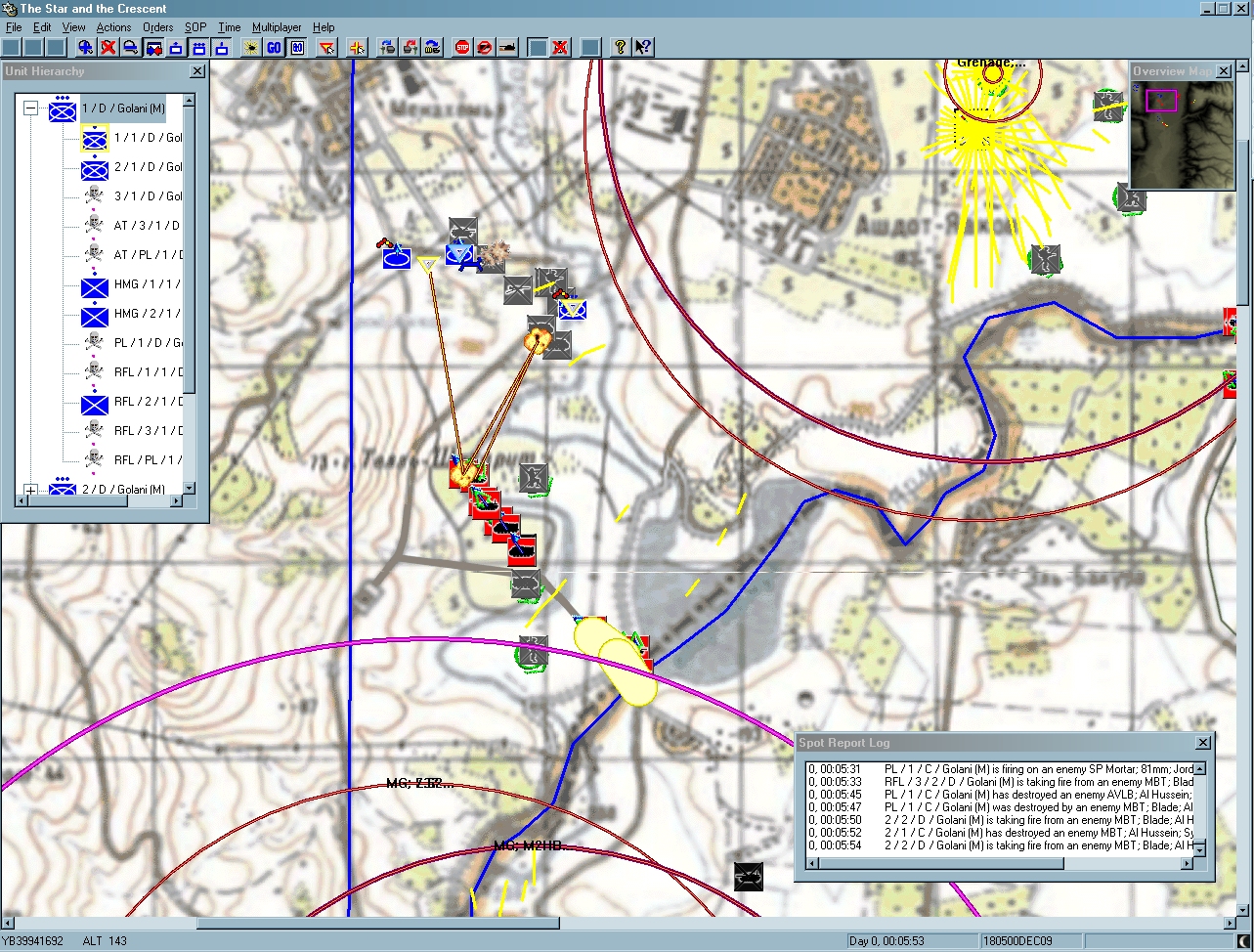Click the yellow question mark help icon
This screenshot has height=952, width=1254.
(x=620, y=47)
